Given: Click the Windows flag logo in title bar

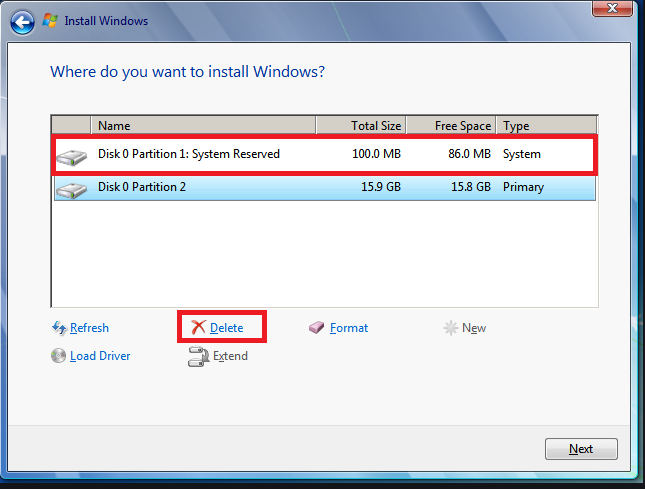Looking at the screenshot, I should click(x=50, y=21).
